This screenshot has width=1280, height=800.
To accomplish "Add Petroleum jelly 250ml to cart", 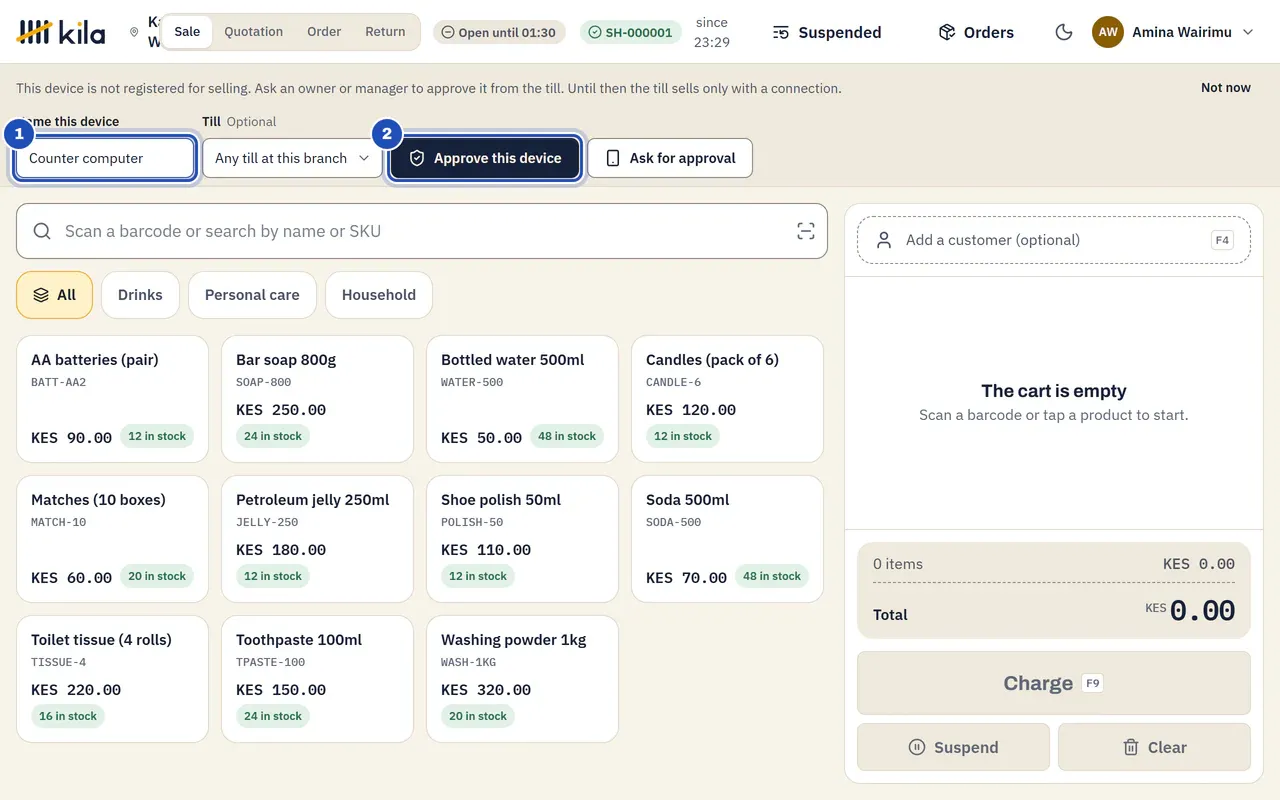I will coord(318,539).
